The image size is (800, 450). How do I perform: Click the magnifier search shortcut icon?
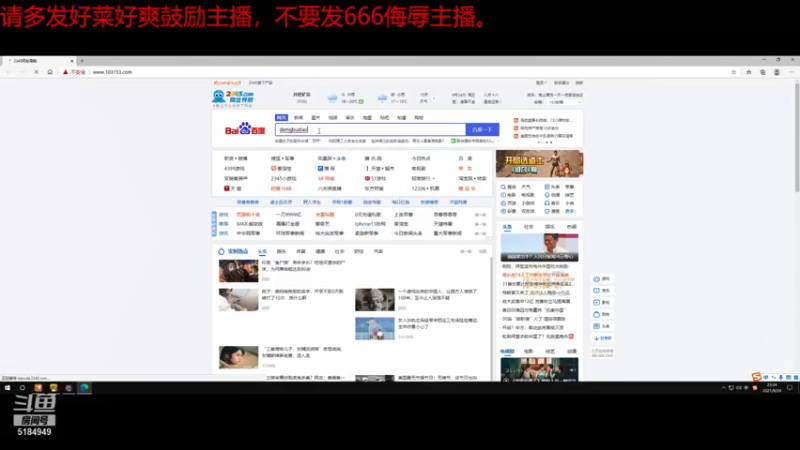point(503,187)
